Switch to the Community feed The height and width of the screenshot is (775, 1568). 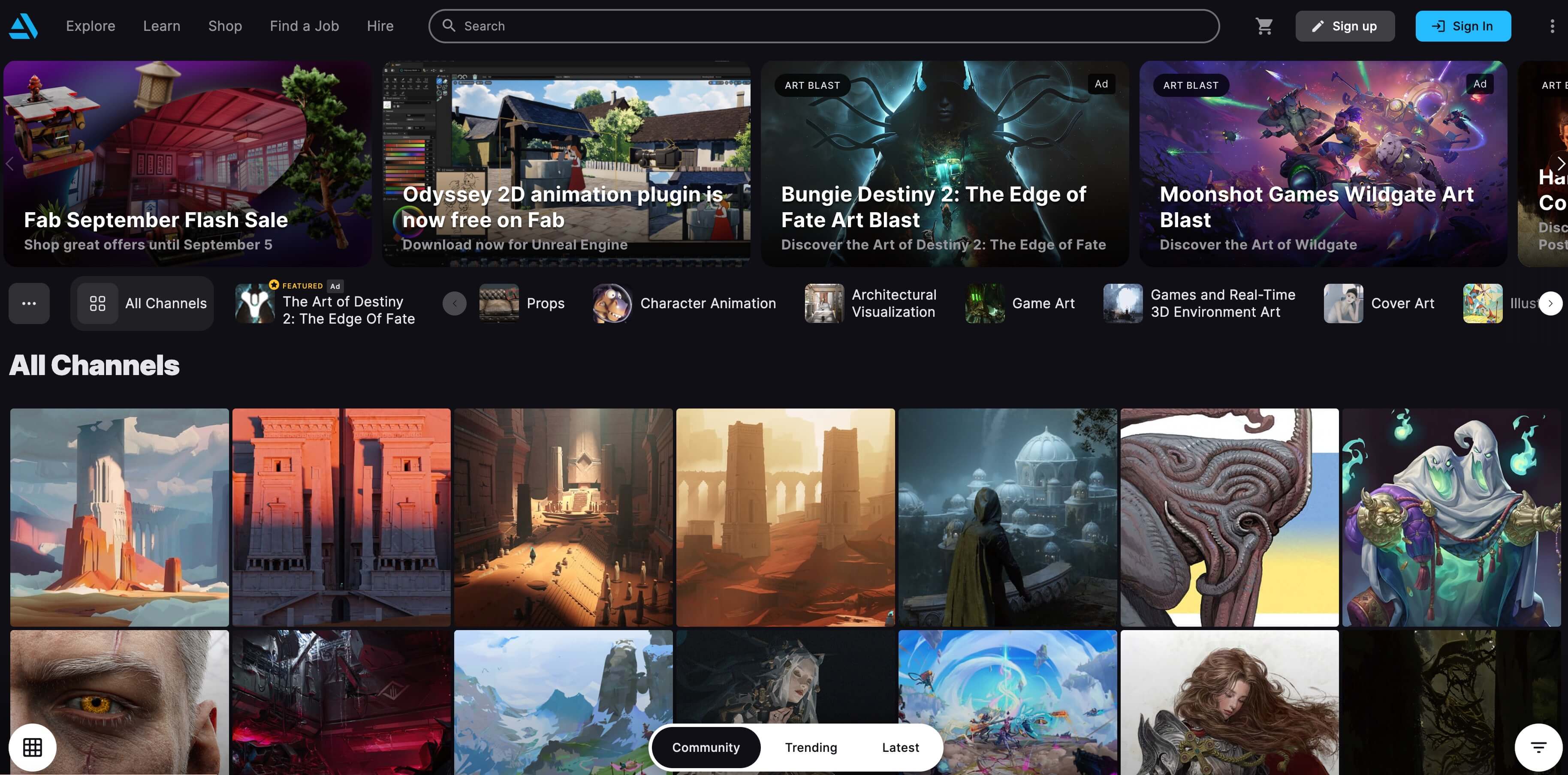(x=706, y=747)
